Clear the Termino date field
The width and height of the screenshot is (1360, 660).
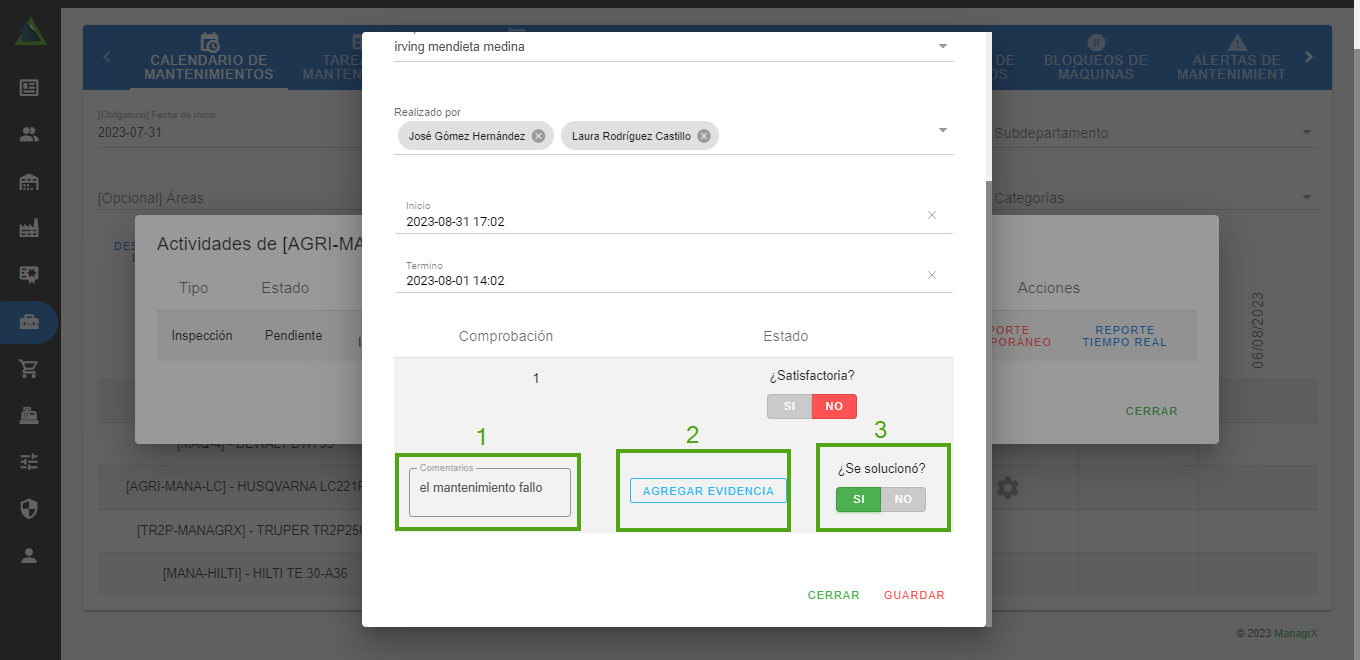point(932,275)
